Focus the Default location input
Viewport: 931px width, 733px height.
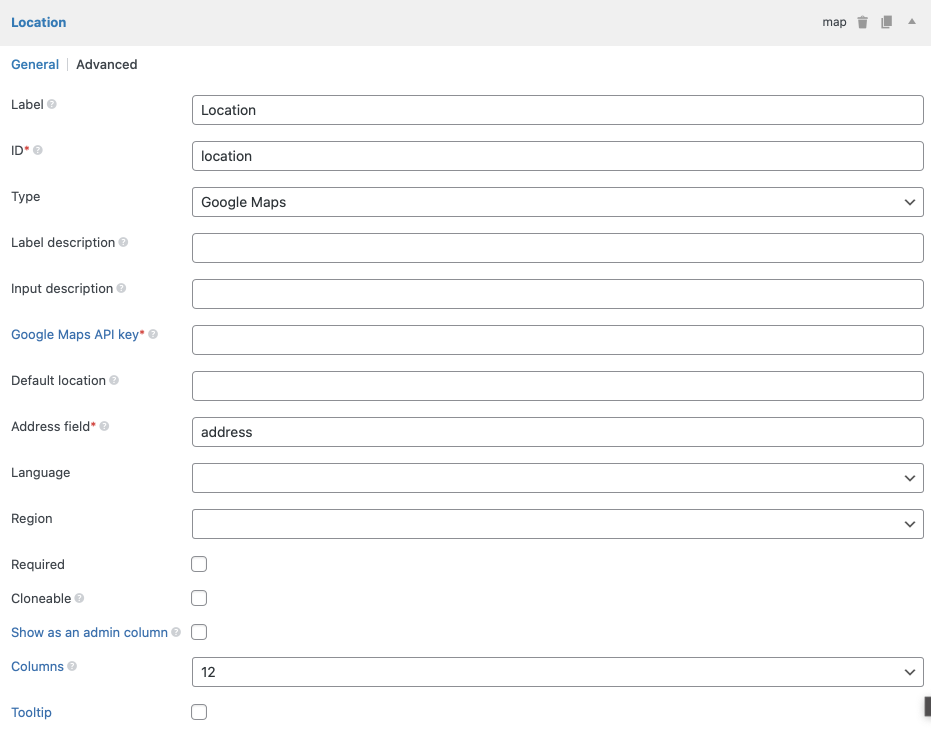point(558,386)
